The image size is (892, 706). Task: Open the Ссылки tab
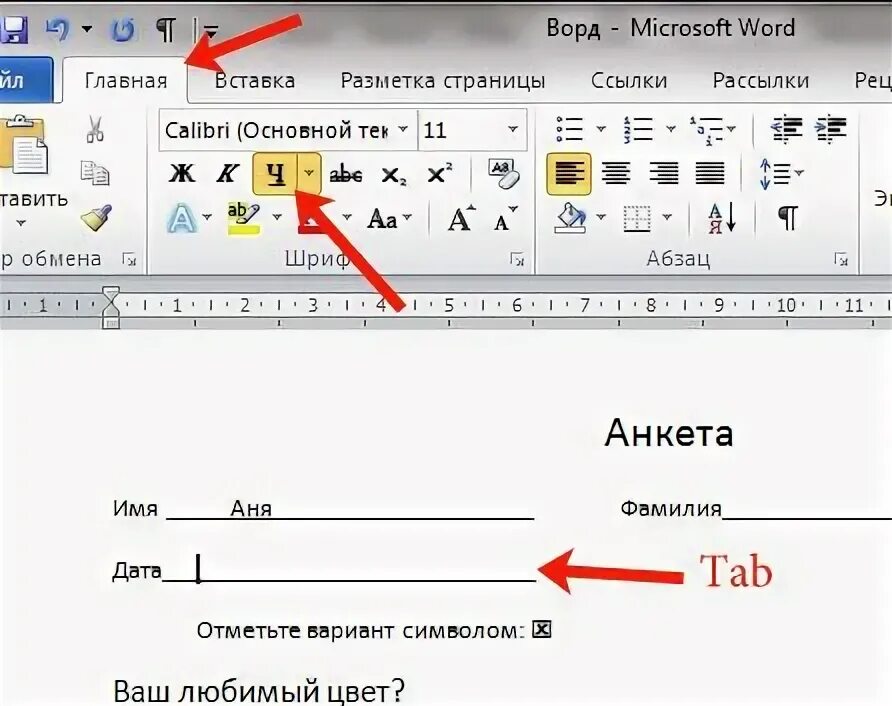coord(629,81)
